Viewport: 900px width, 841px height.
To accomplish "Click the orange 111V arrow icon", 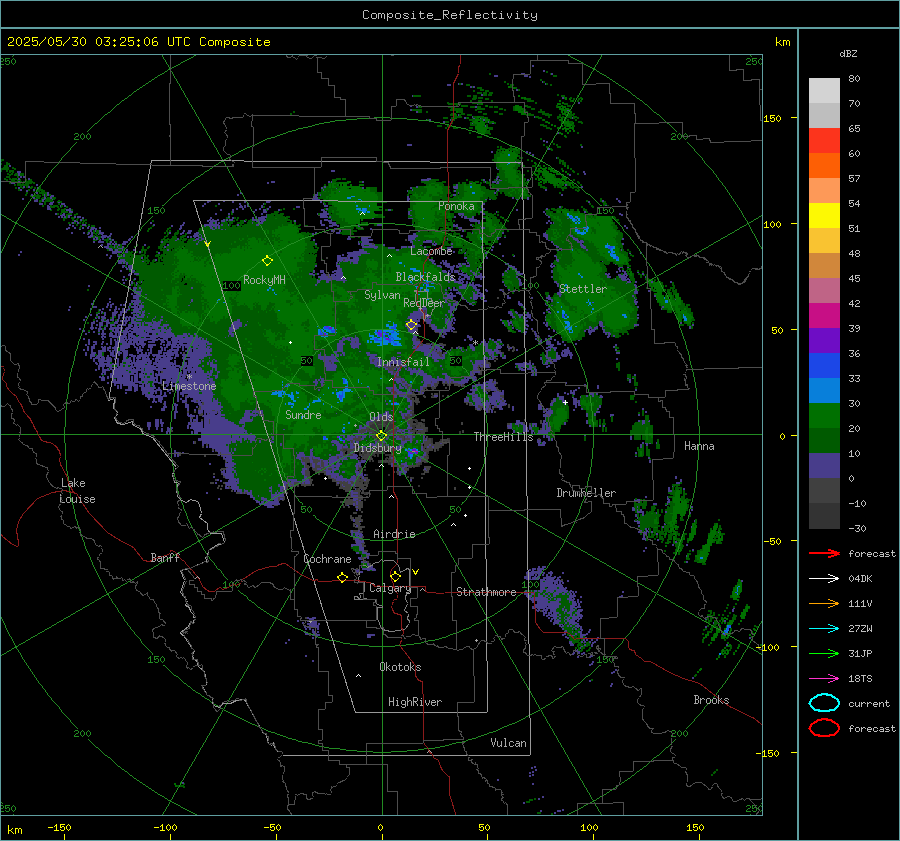I will coord(824,603).
